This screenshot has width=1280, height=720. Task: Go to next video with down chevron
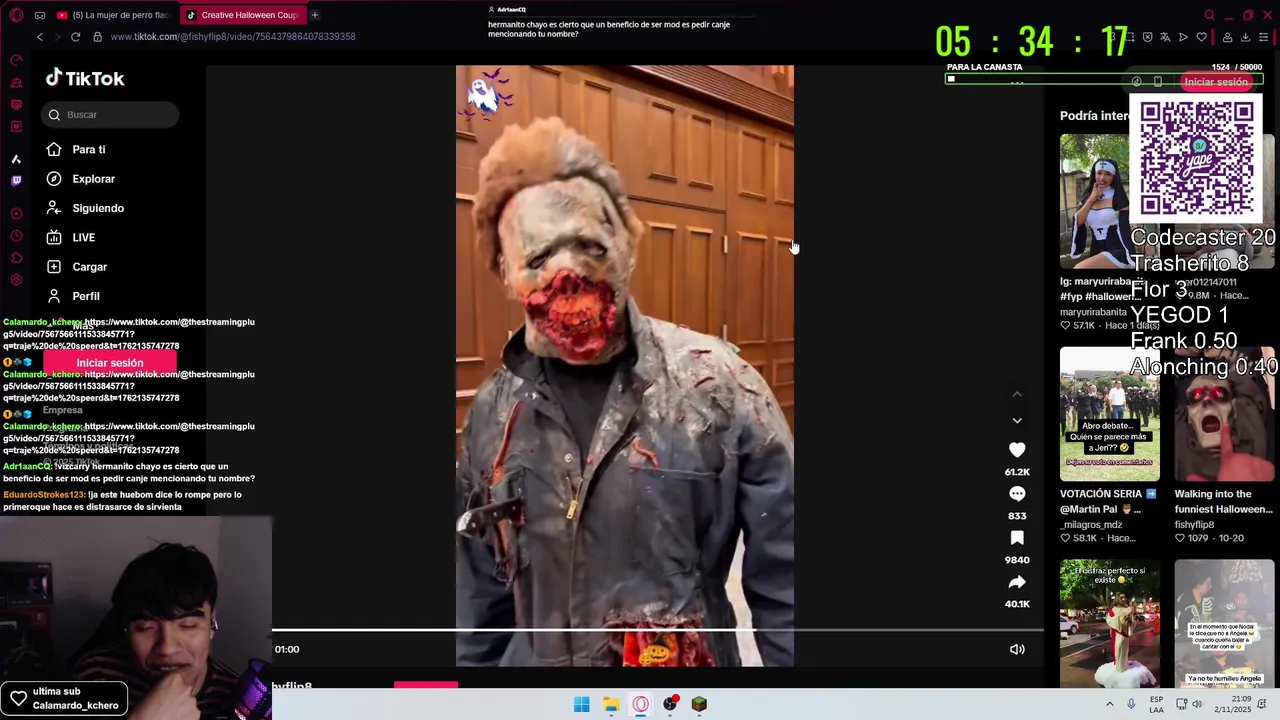point(1017,421)
